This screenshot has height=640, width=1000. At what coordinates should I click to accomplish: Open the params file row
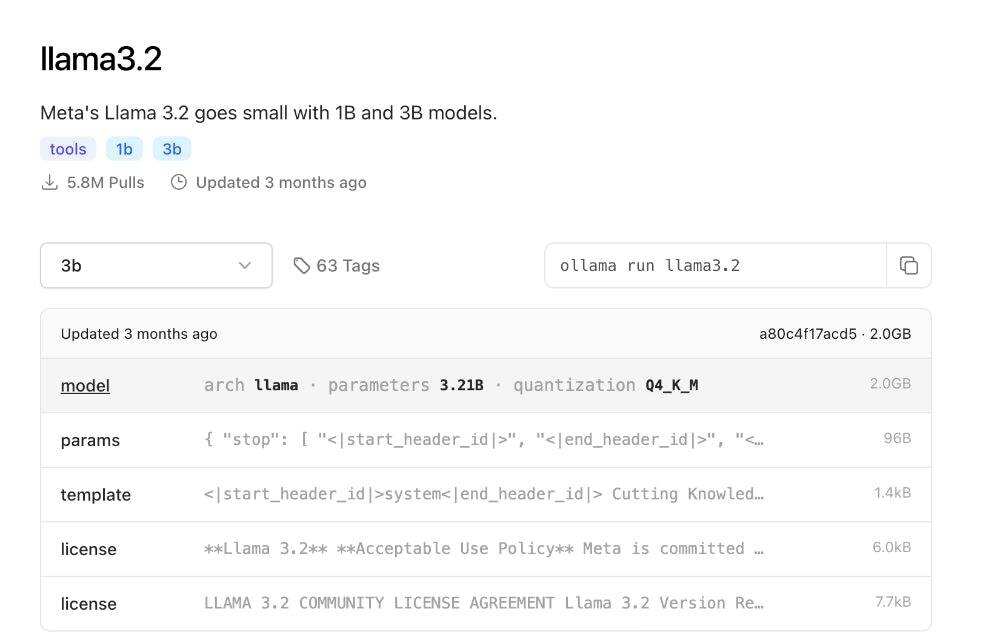click(485, 440)
